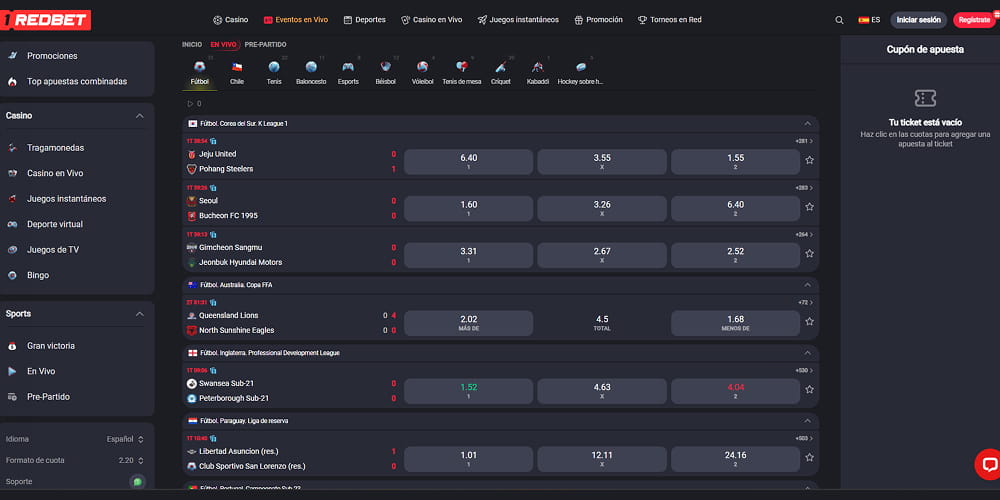Click the WhatsApp Soporte icon
Image resolution: width=1000 pixels, height=500 pixels.
tap(136, 482)
